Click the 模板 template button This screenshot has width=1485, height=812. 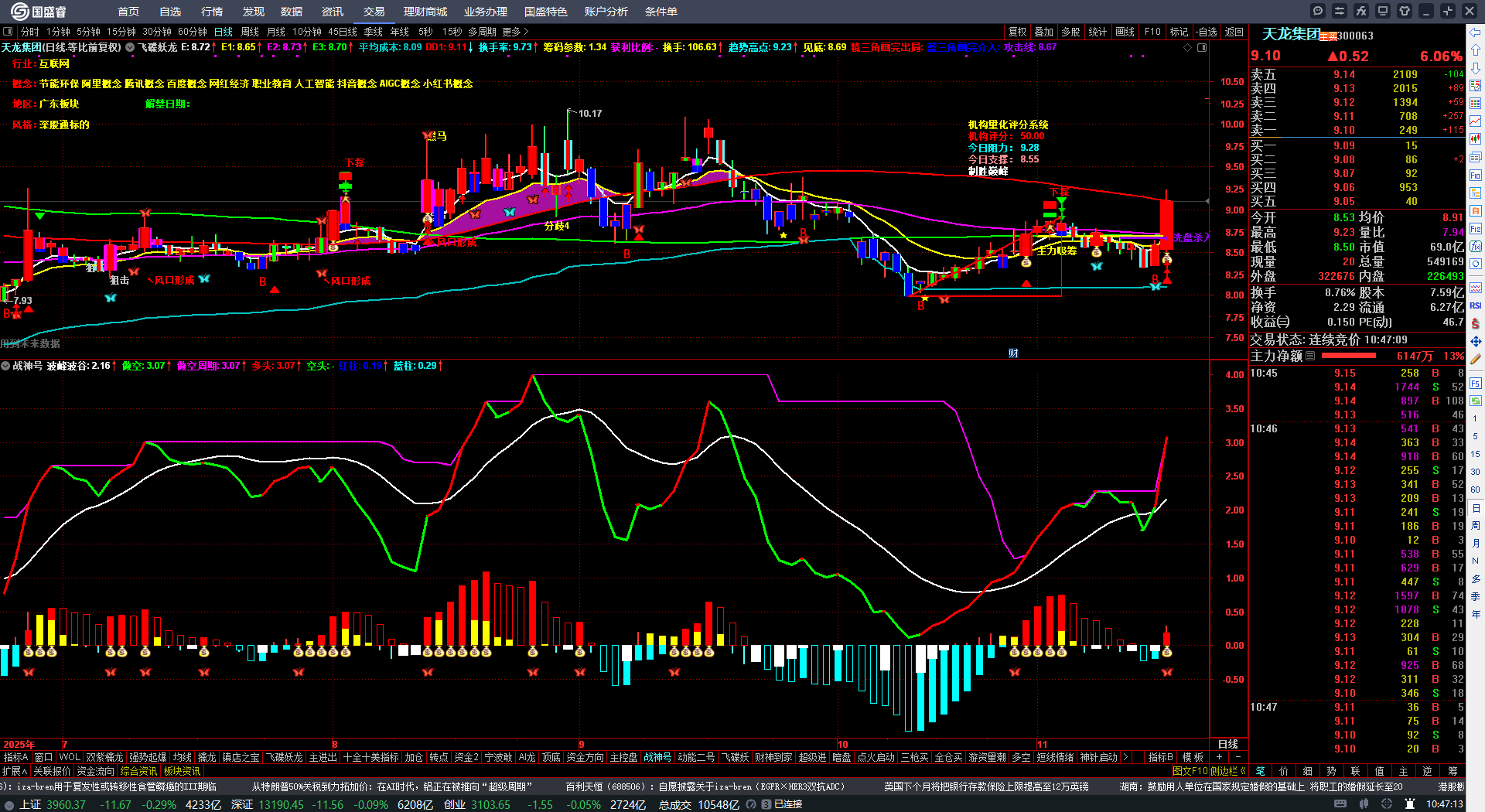pos(1193,757)
